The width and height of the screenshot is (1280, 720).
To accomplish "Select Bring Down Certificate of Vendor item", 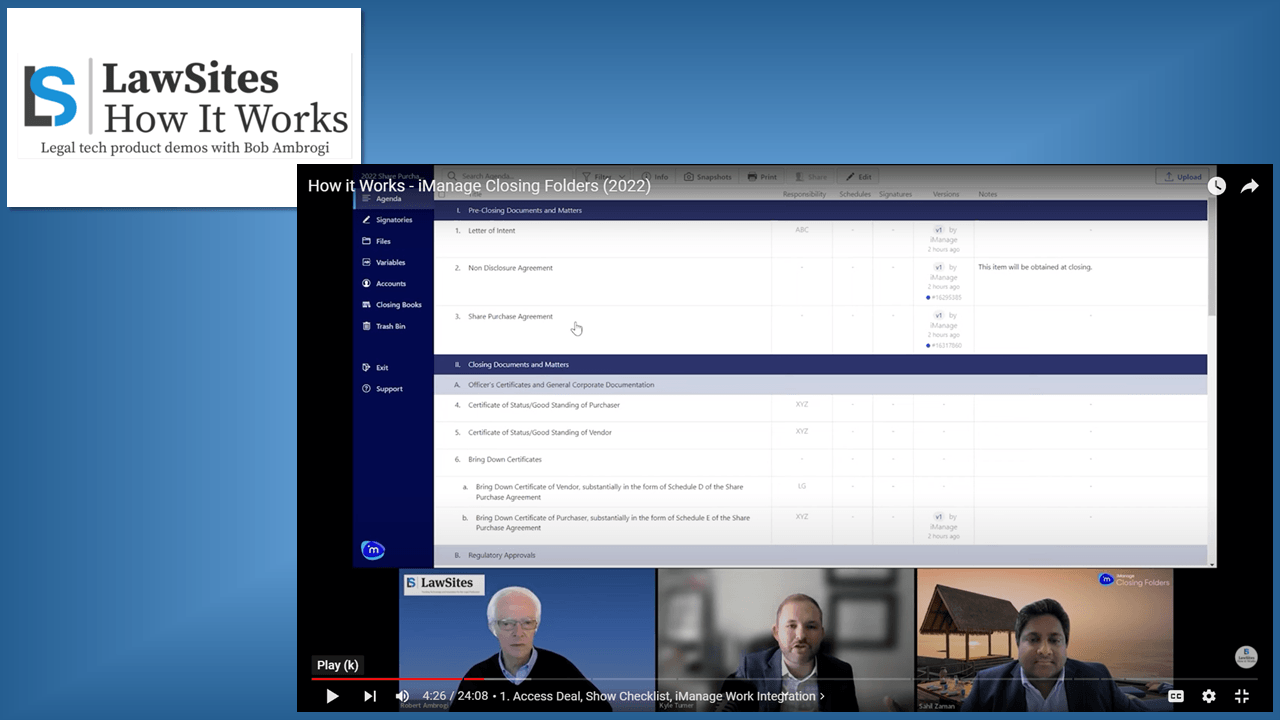I will click(820, 491).
